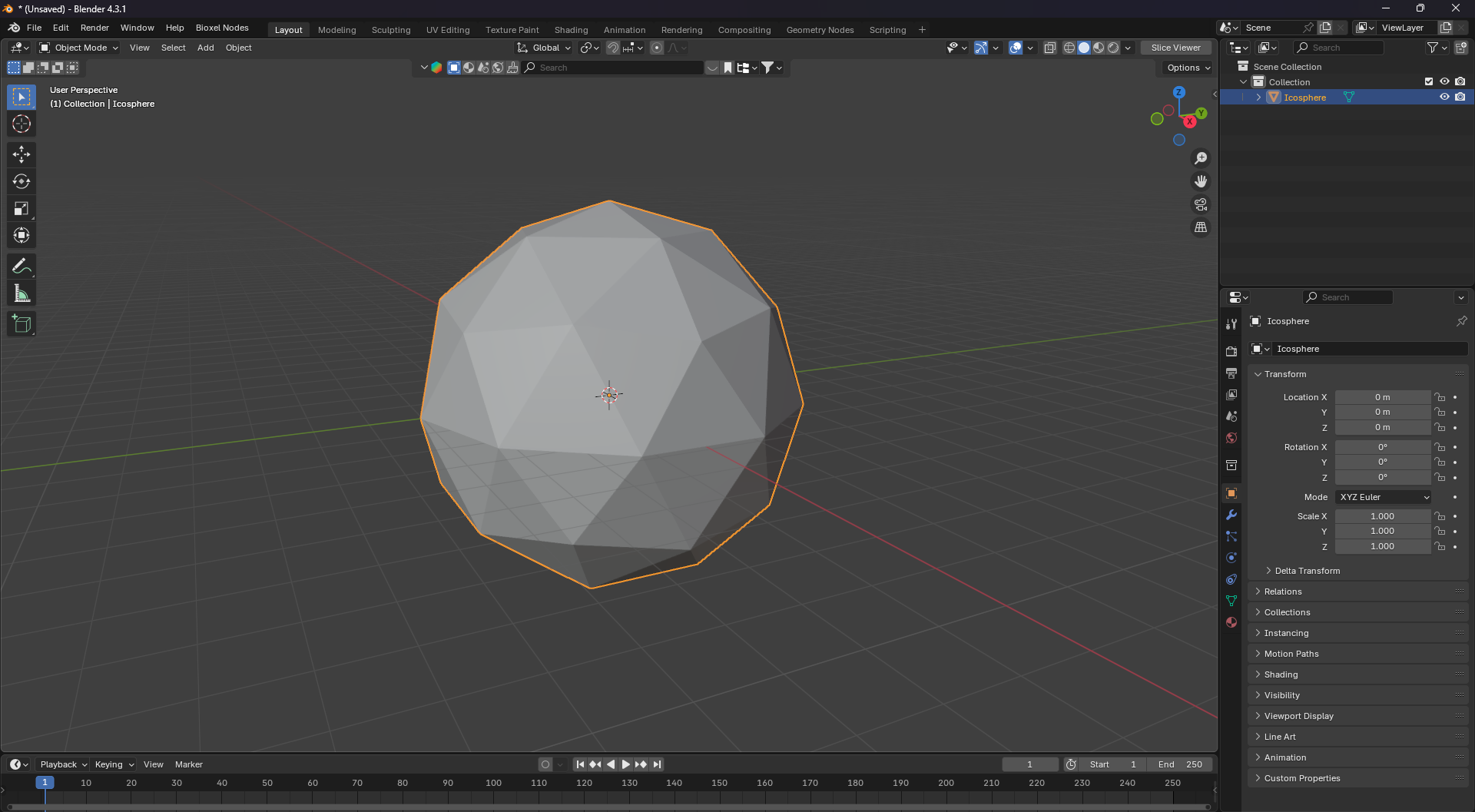Click the pan view hand icon

tap(1201, 181)
